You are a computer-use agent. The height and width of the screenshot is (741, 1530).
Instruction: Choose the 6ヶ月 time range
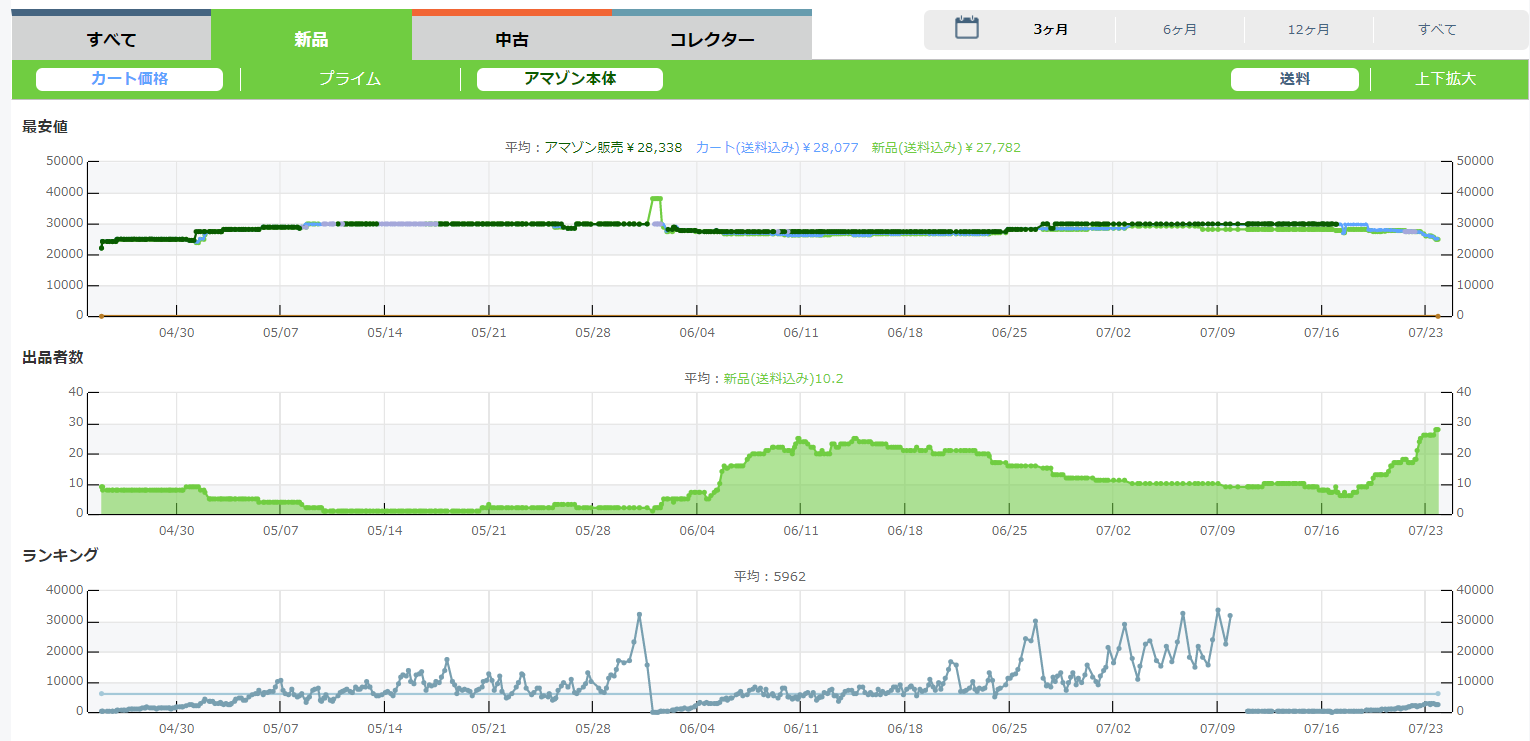1179,30
